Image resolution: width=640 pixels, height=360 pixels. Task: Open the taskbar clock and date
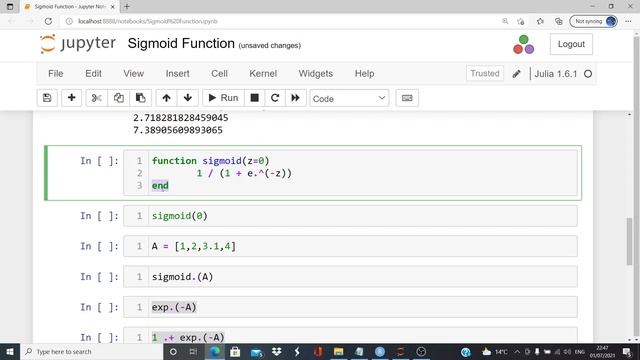602,351
